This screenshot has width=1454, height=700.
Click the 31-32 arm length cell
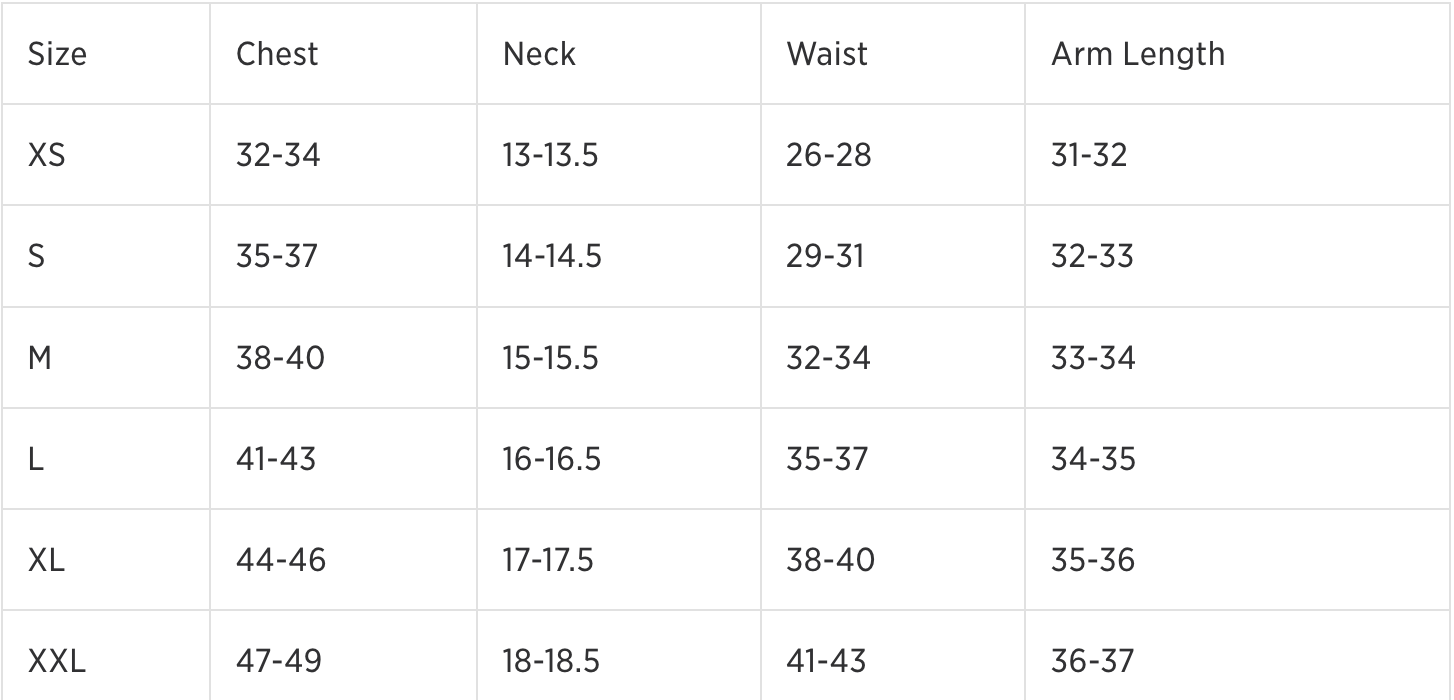pos(1088,155)
